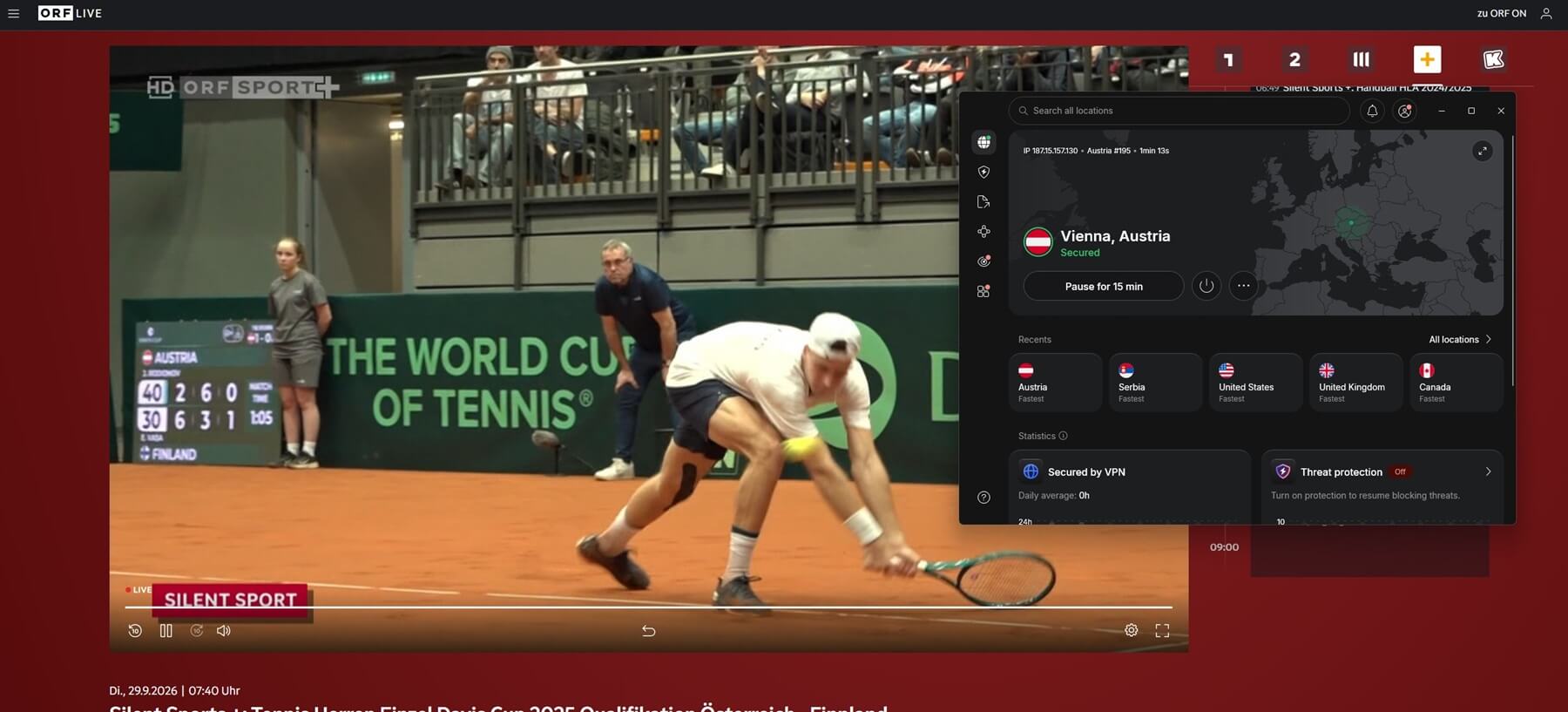Select the ORF Kids channel icon
The width and height of the screenshot is (1568, 712).
click(1493, 59)
